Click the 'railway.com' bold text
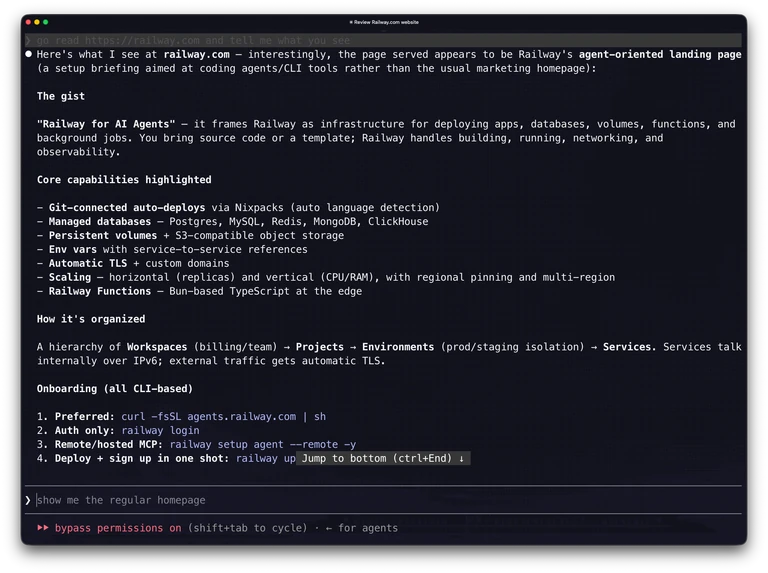 click(196, 54)
